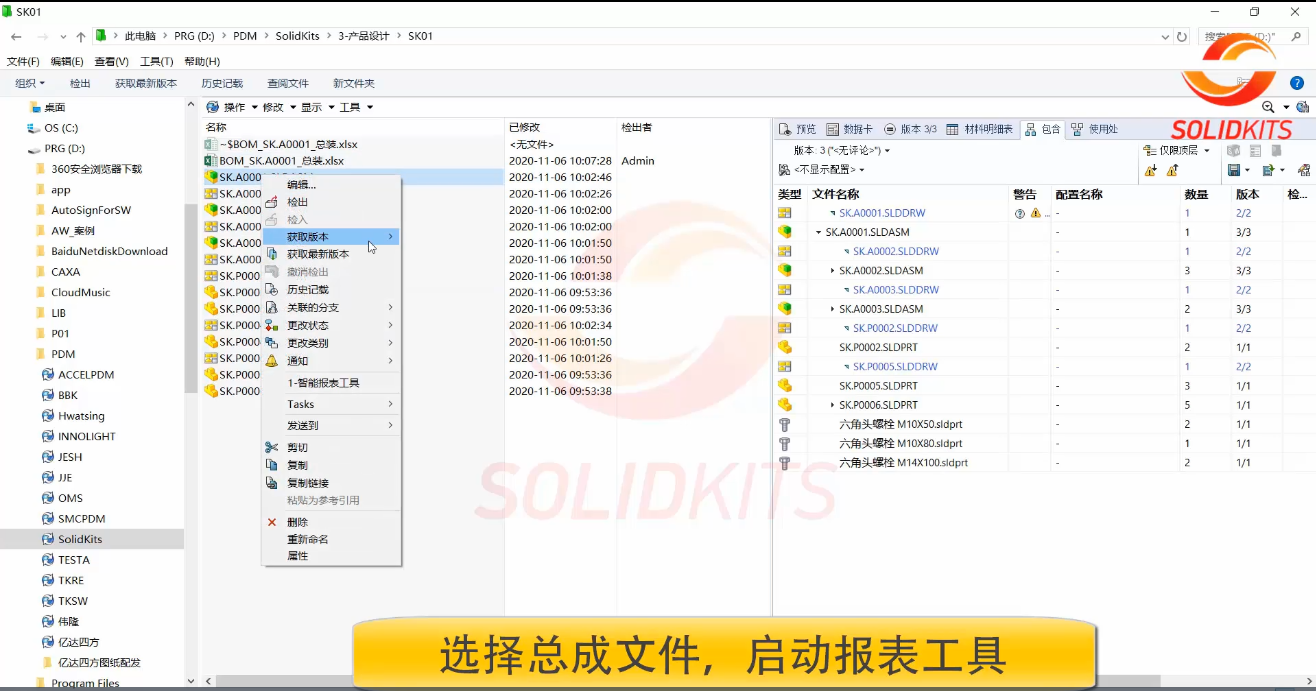
Task: Click the check-out icon in context menu
Action: [271, 202]
